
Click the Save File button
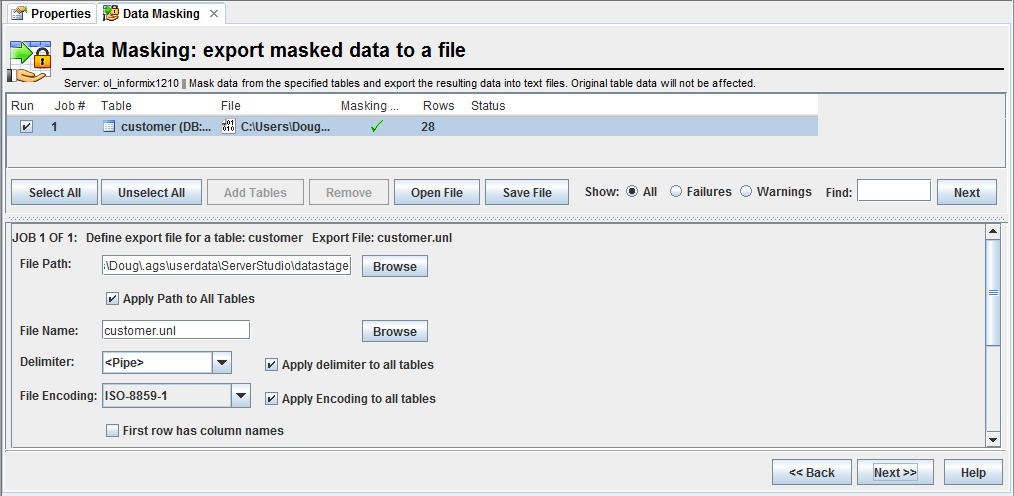(x=526, y=193)
